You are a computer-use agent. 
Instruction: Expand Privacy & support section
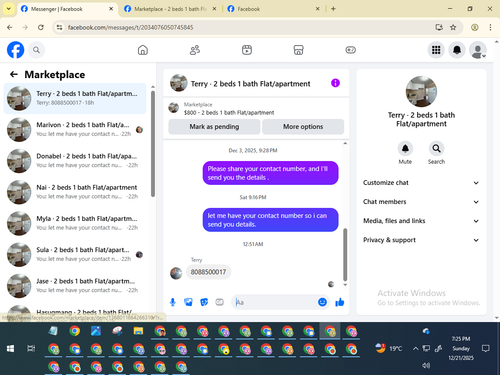(421, 240)
